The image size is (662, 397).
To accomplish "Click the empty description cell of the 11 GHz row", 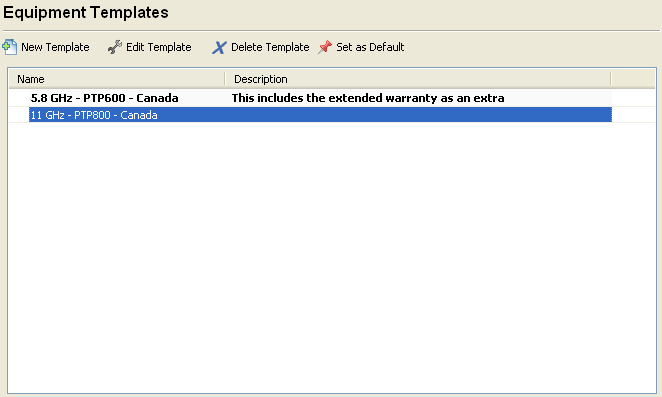I will pyautogui.click(x=418, y=115).
